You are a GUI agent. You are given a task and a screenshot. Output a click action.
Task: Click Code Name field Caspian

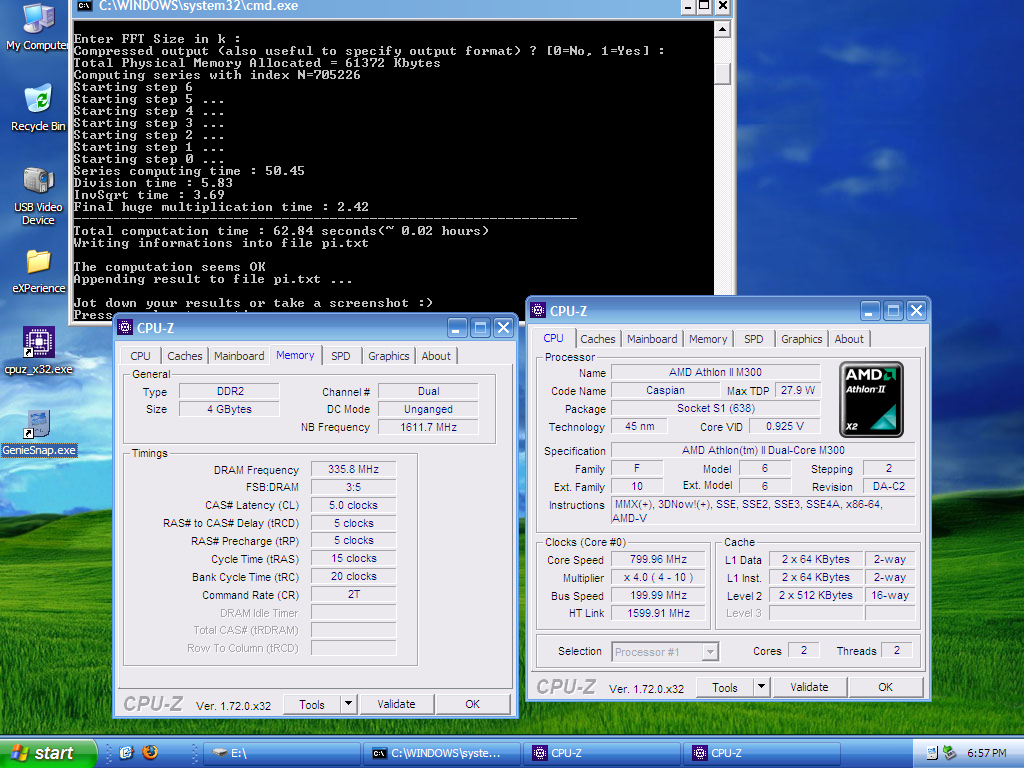coord(665,391)
